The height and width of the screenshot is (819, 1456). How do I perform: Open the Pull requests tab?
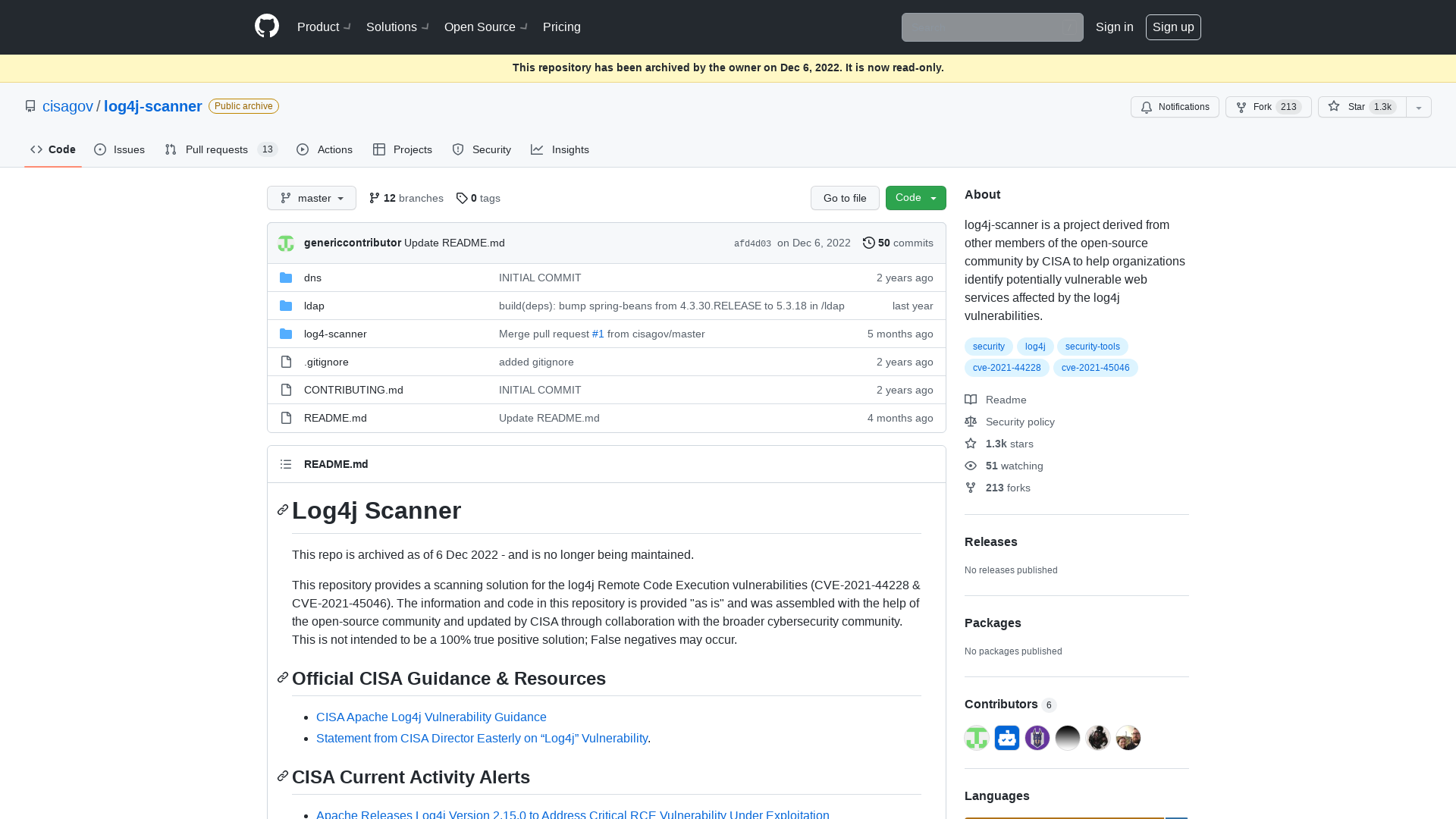221,149
